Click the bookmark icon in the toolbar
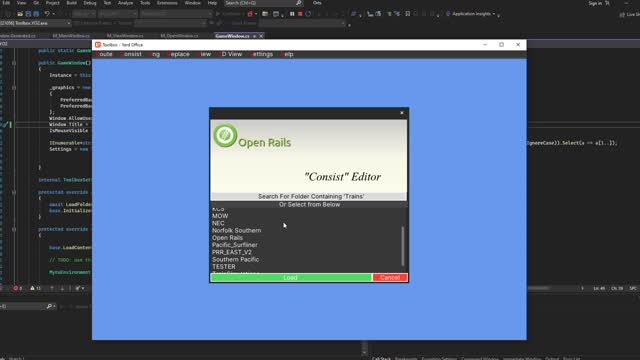 point(407,14)
